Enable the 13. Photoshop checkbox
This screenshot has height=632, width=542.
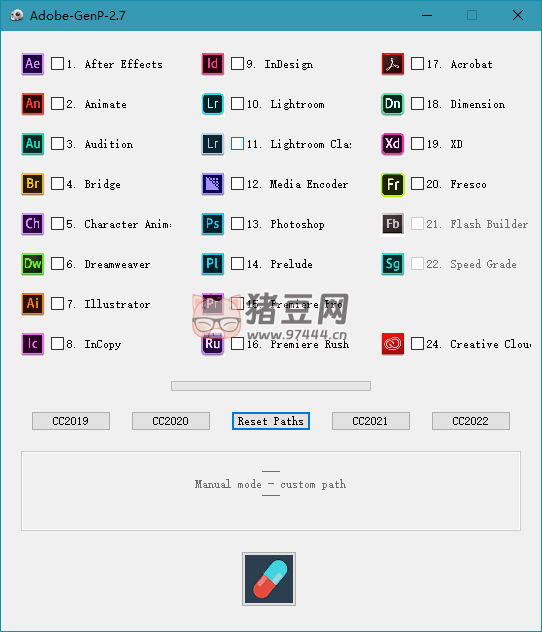[x=237, y=224]
